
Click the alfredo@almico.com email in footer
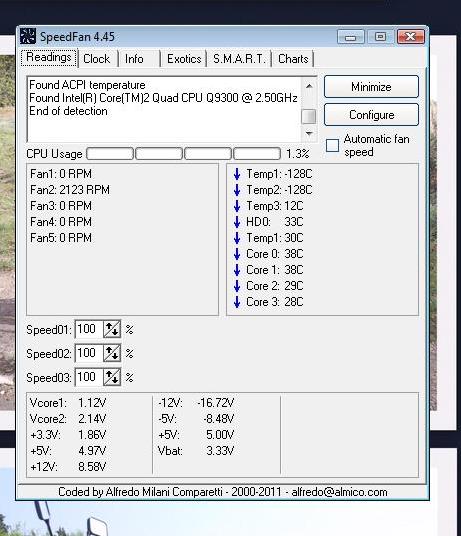339,492
